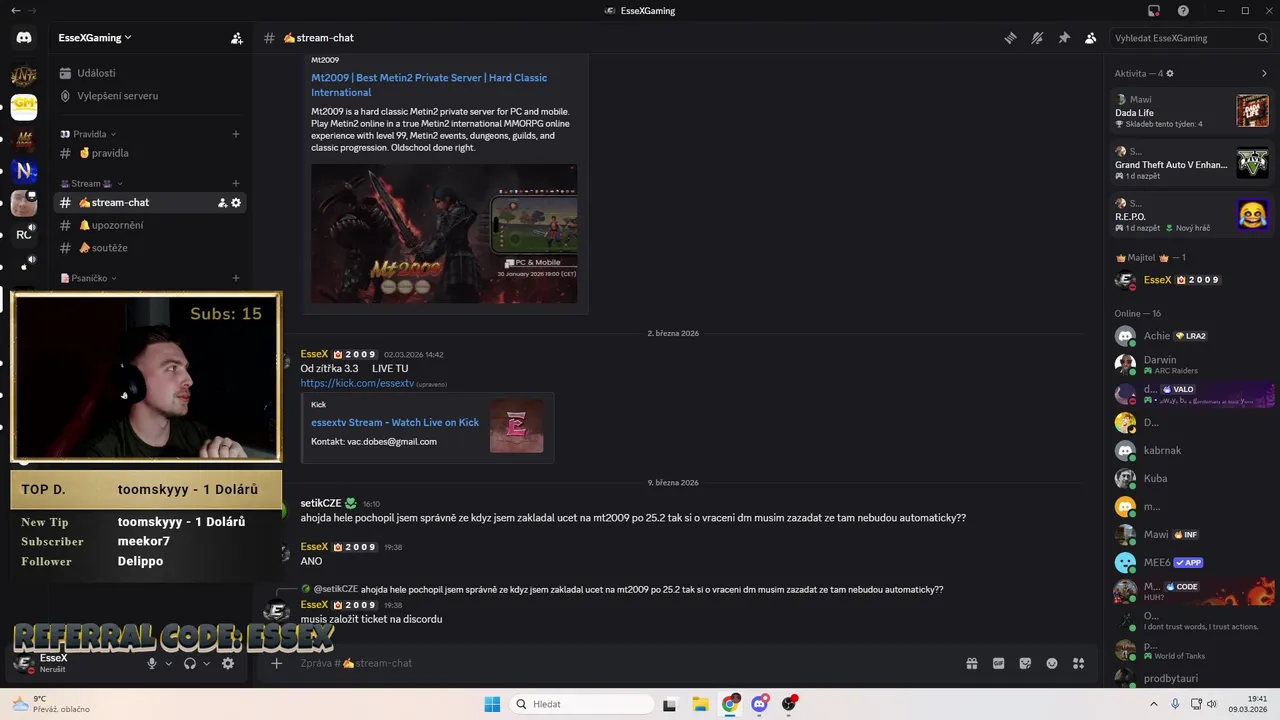Open Grand Theft Auto V activity card
1280x720 pixels.
(1192, 164)
